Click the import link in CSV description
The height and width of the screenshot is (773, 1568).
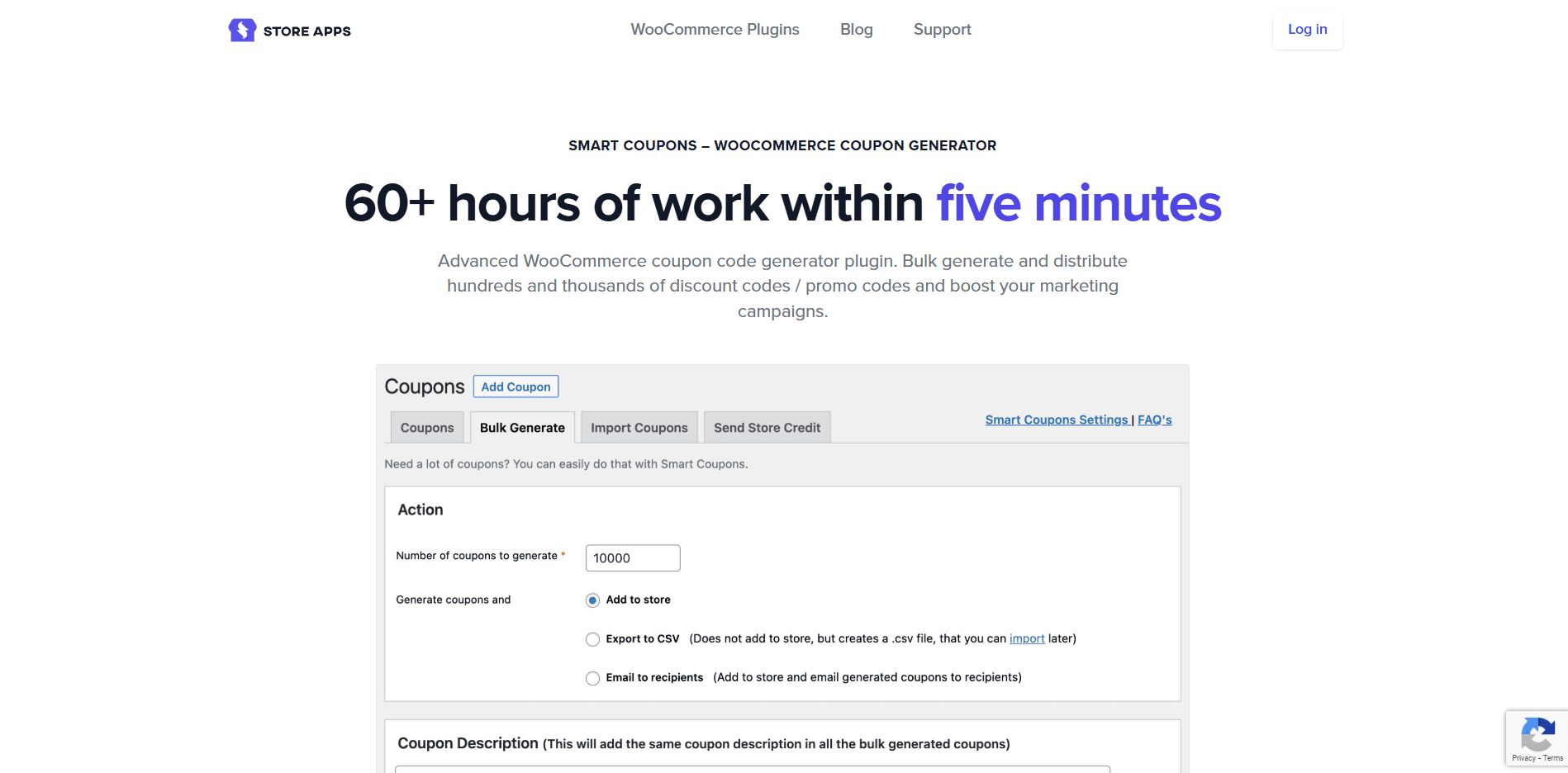pos(1027,638)
